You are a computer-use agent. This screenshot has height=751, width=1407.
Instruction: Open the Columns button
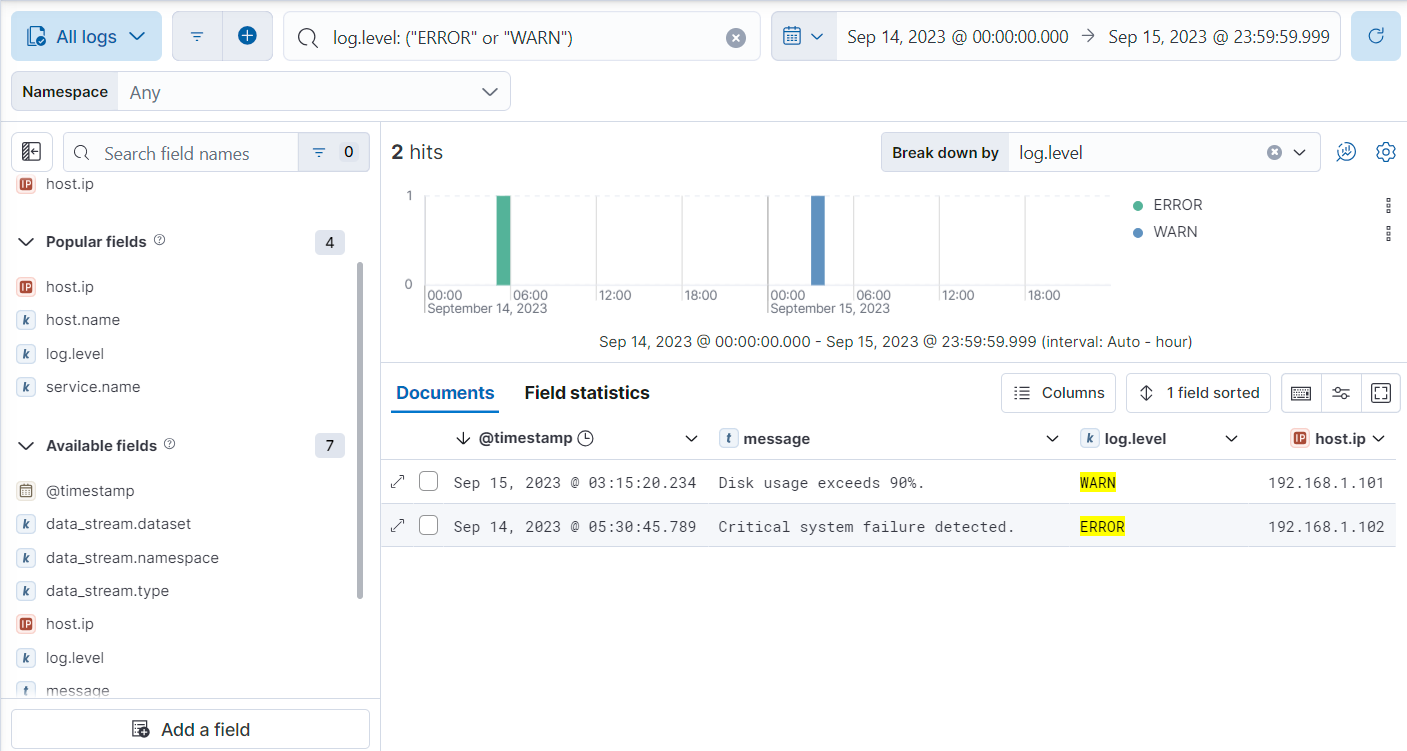click(1059, 393)
